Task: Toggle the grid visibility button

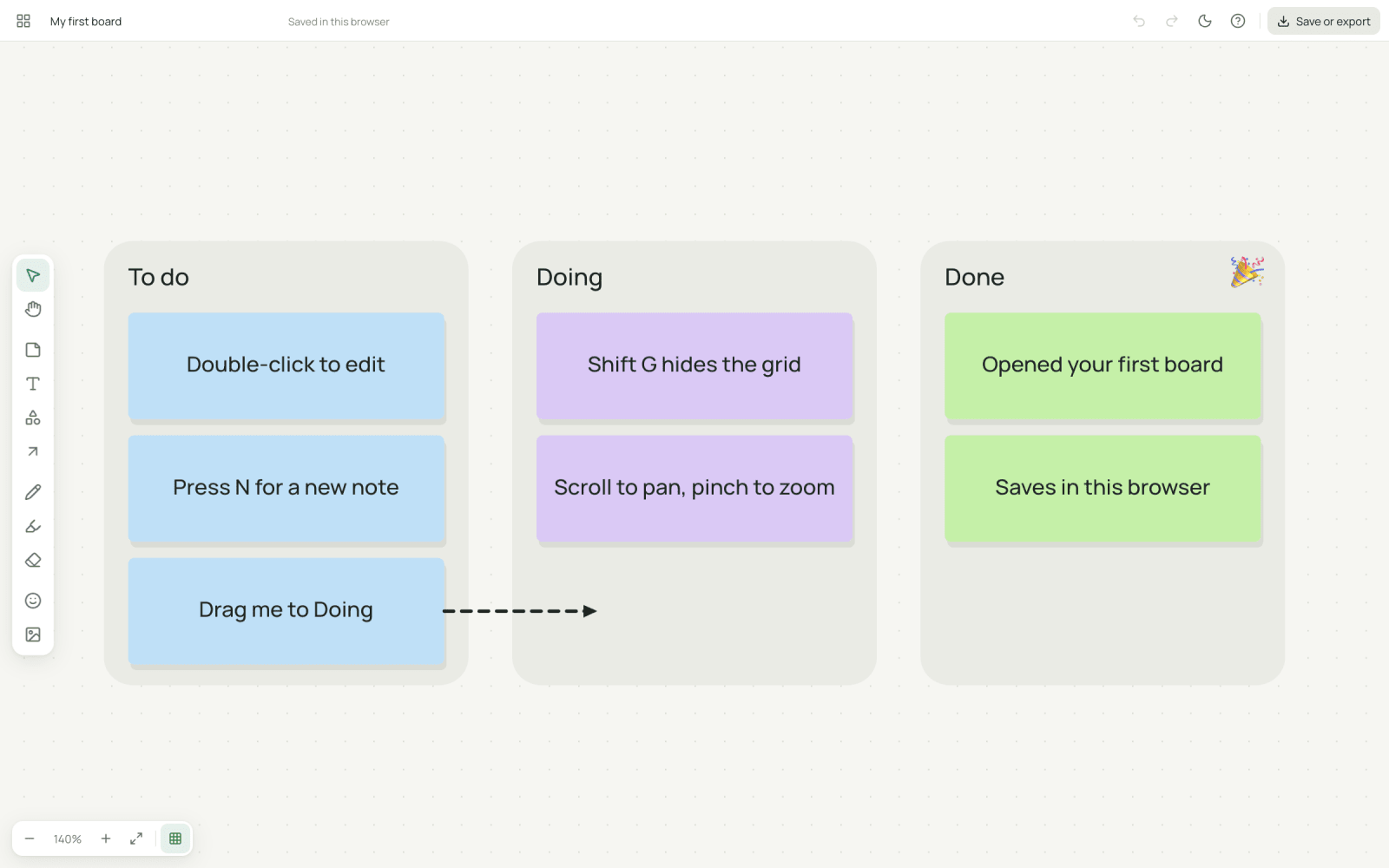Action: [x=175, y=838]
